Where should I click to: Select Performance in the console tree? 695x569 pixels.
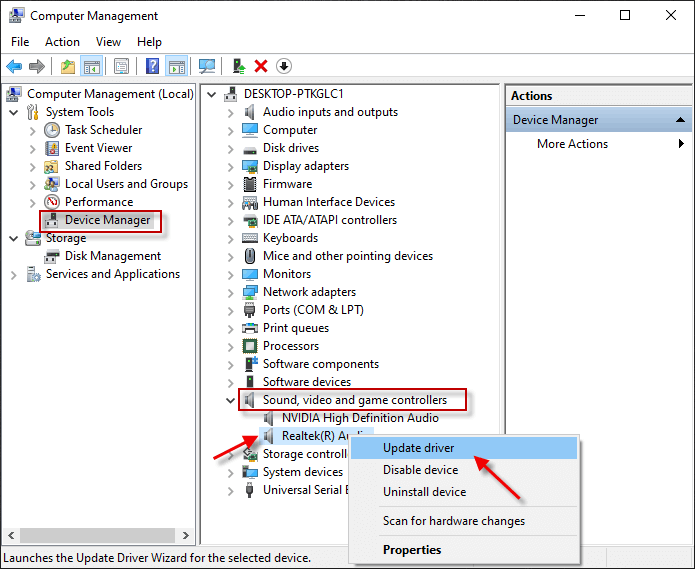99,202
